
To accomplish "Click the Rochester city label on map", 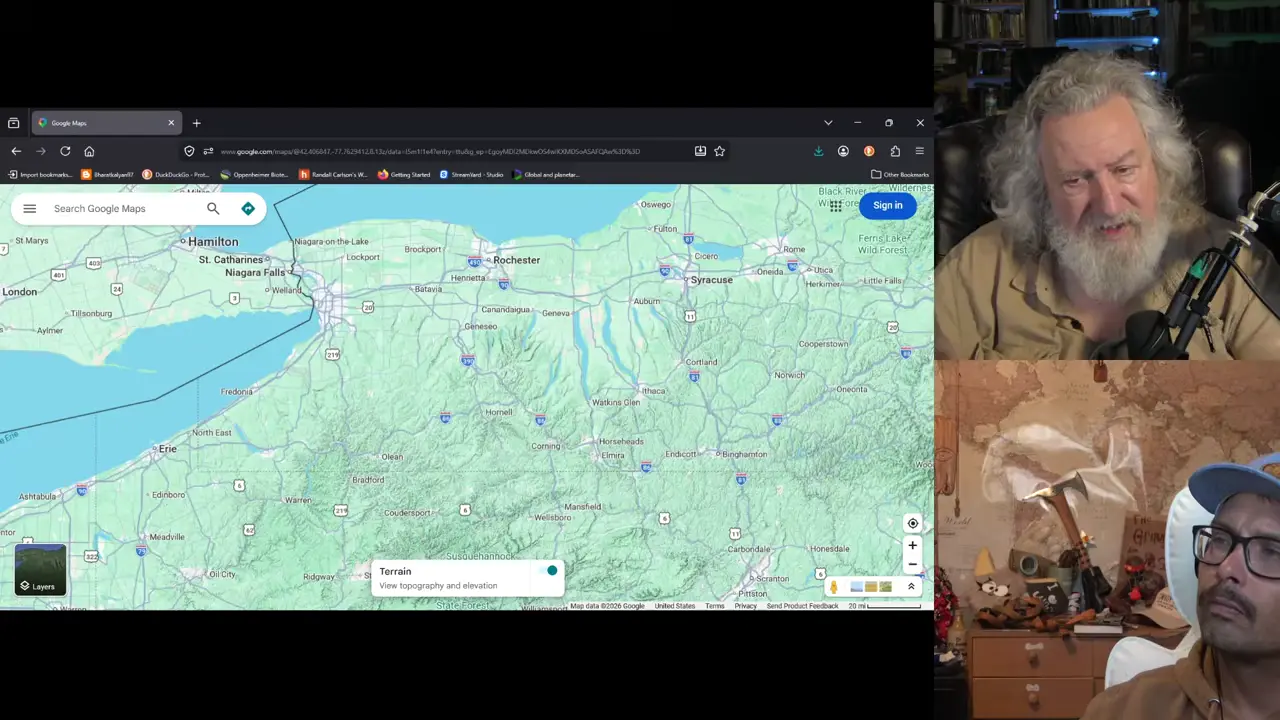I will (x=516, y=260).
